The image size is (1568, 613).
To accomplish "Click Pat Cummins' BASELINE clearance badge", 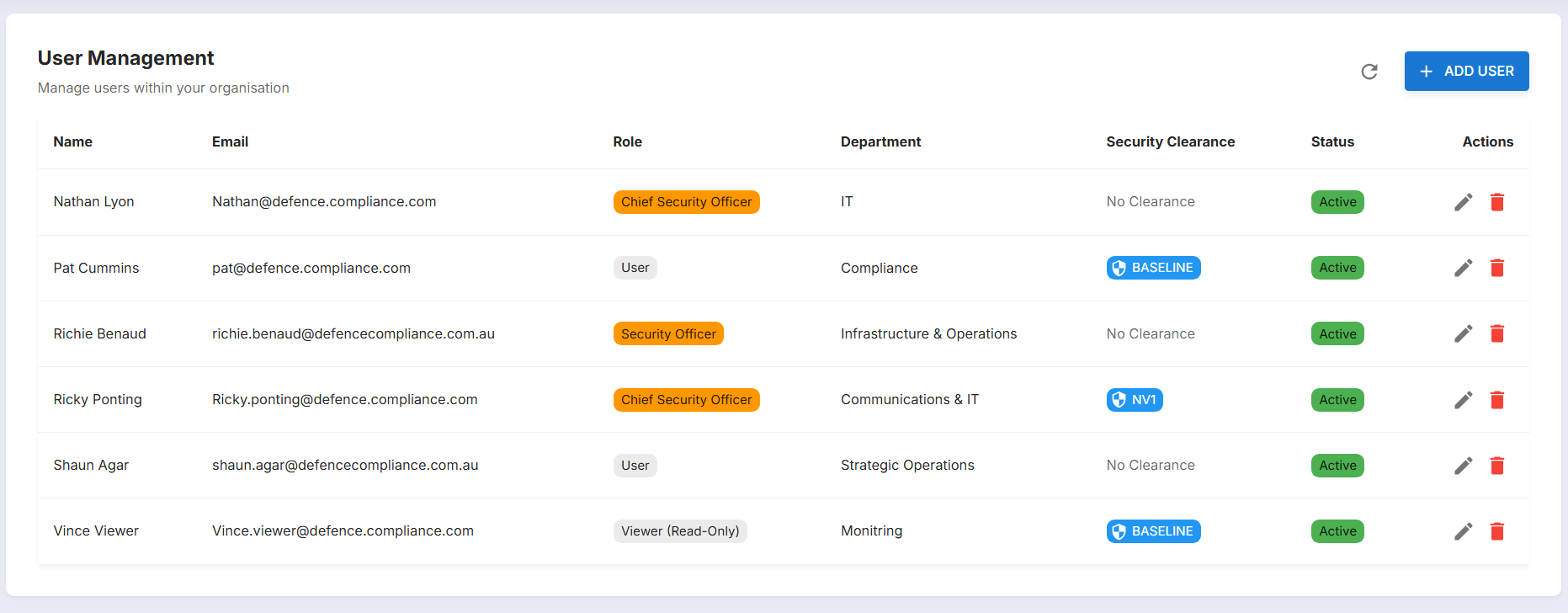I will (x=1153, y=268).
